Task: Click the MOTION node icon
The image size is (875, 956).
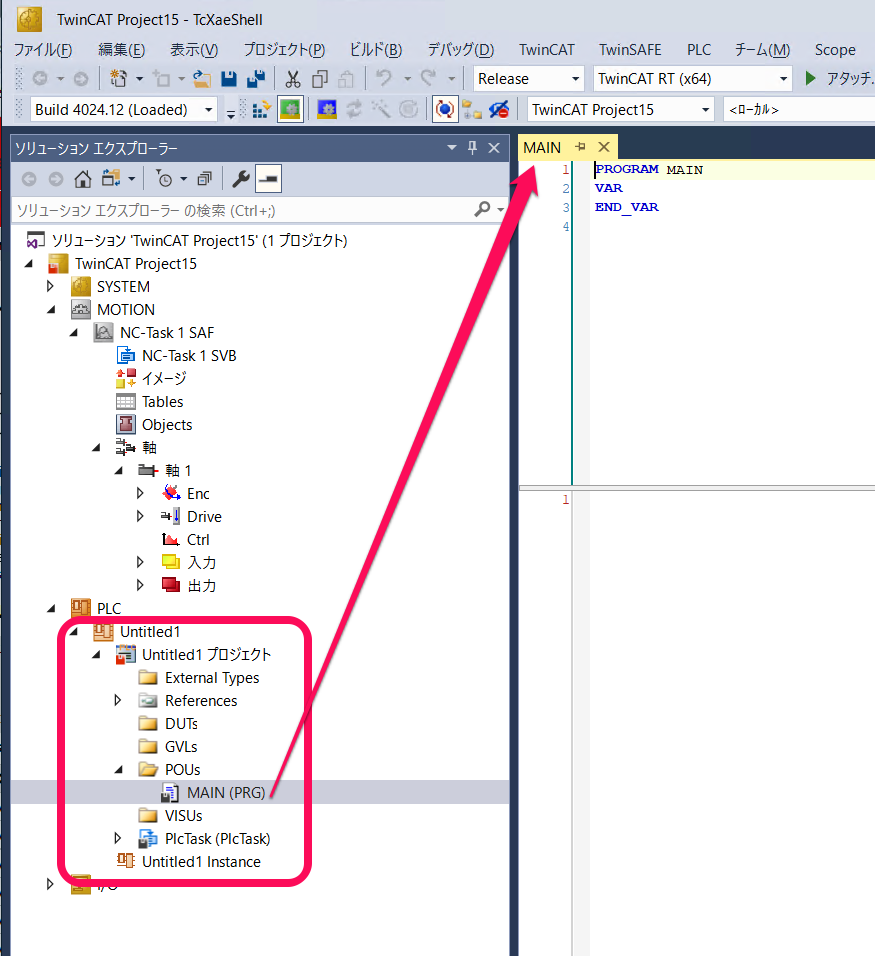Action: pyautogui.click(x=80, y=310)
